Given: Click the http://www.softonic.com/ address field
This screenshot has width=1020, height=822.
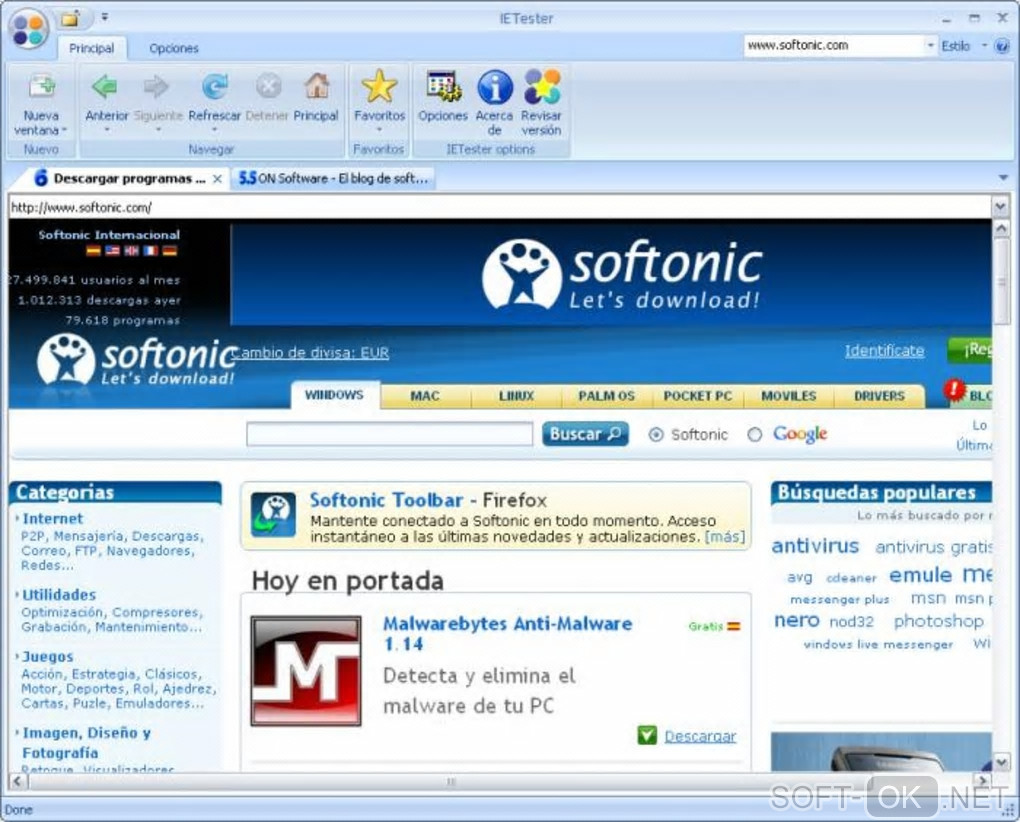Looking at the screenshot, I should coord(500,207).
